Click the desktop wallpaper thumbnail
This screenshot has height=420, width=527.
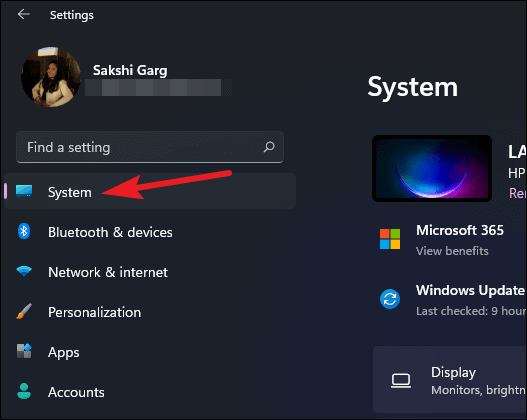click(x=432, y=168)
